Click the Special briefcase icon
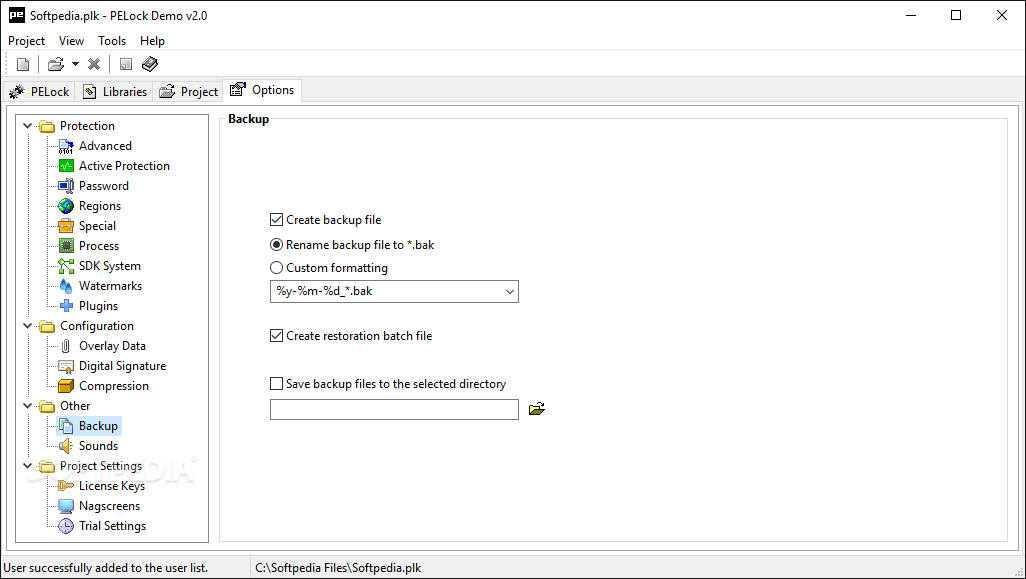 click(66, 226)
